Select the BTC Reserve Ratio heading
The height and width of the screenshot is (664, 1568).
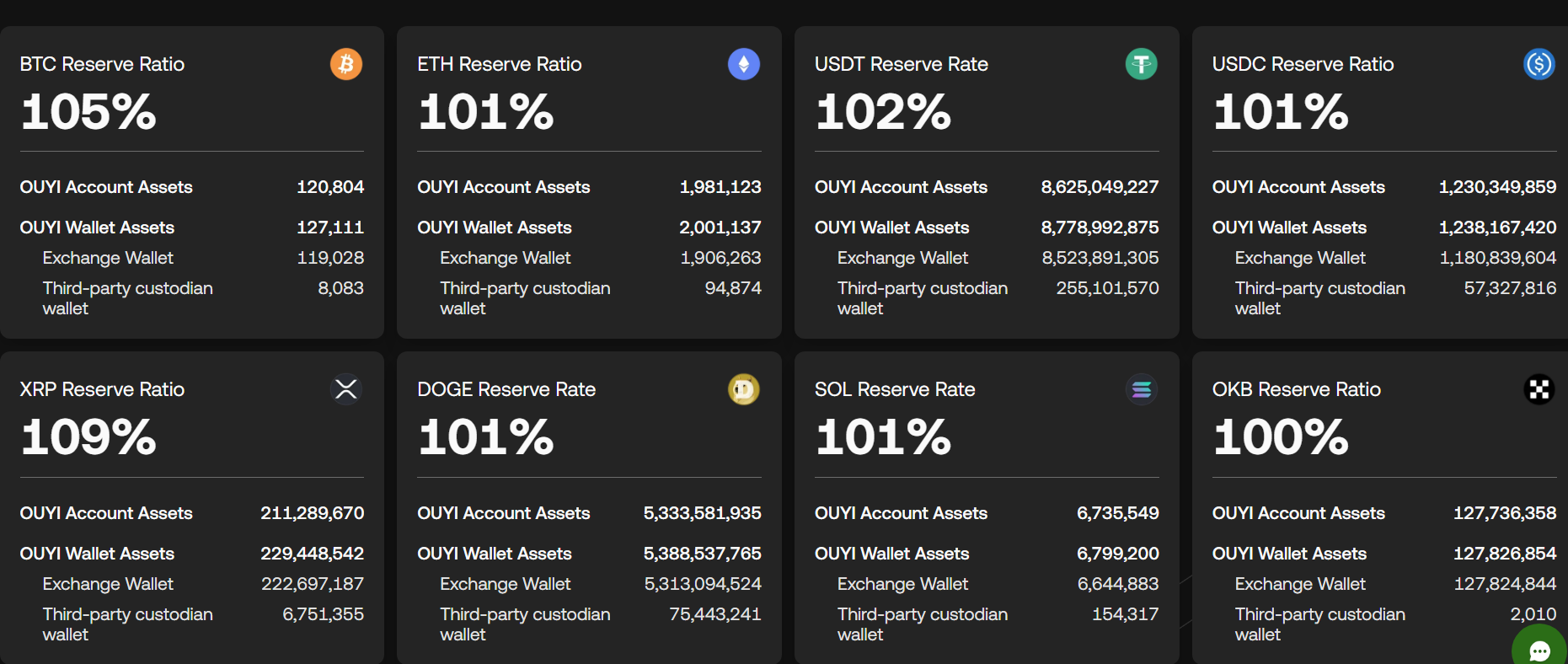tap(102, 64)
